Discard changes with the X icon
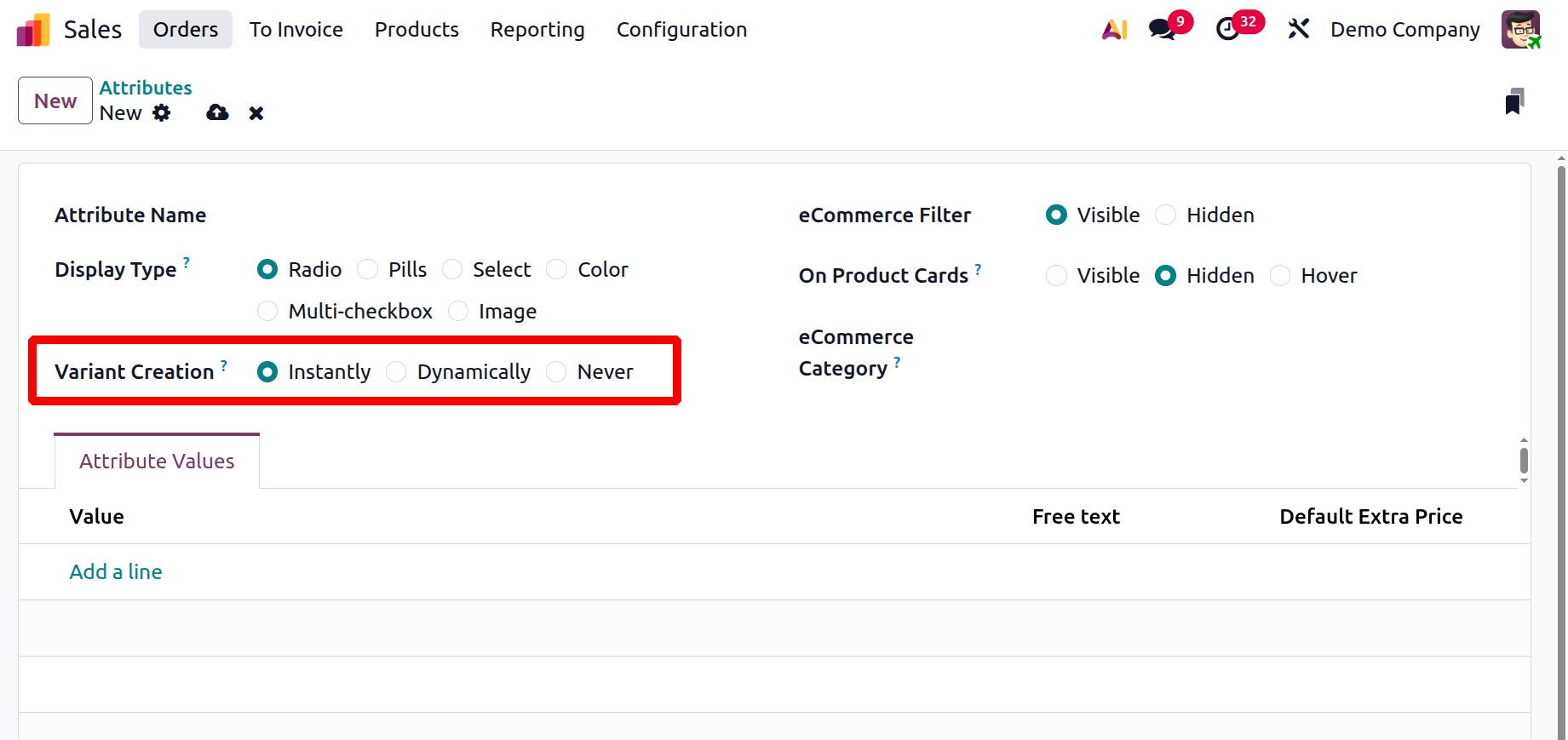The image size is (1568, 740). point(256,113)
